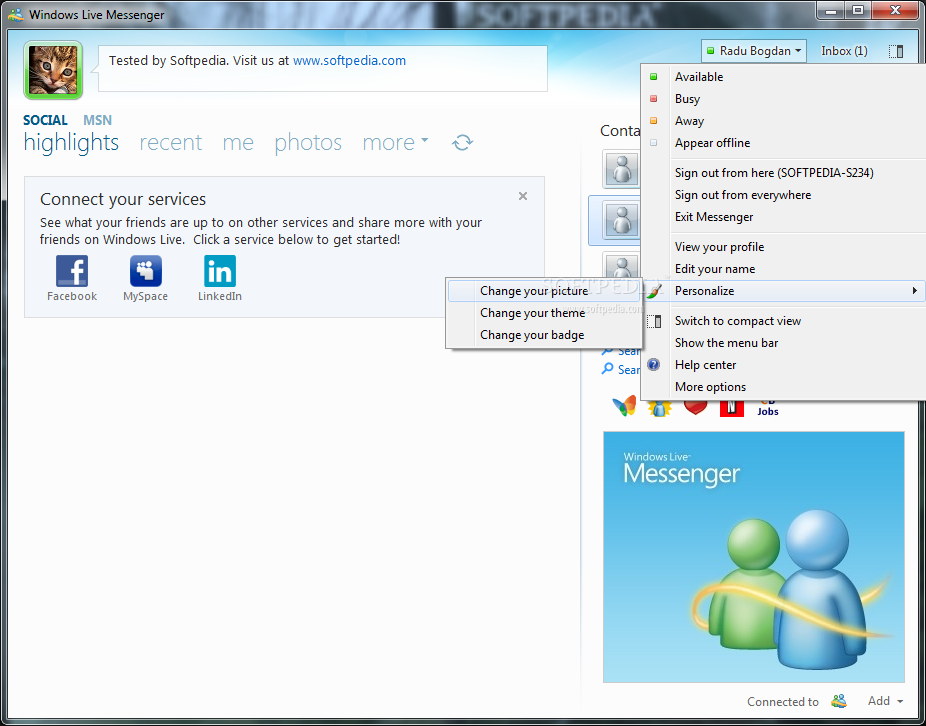The width and height of the screenshot is (926, 726).
Task: Click the Windows Live Messenger title bar icon
Action: (17, 14)
